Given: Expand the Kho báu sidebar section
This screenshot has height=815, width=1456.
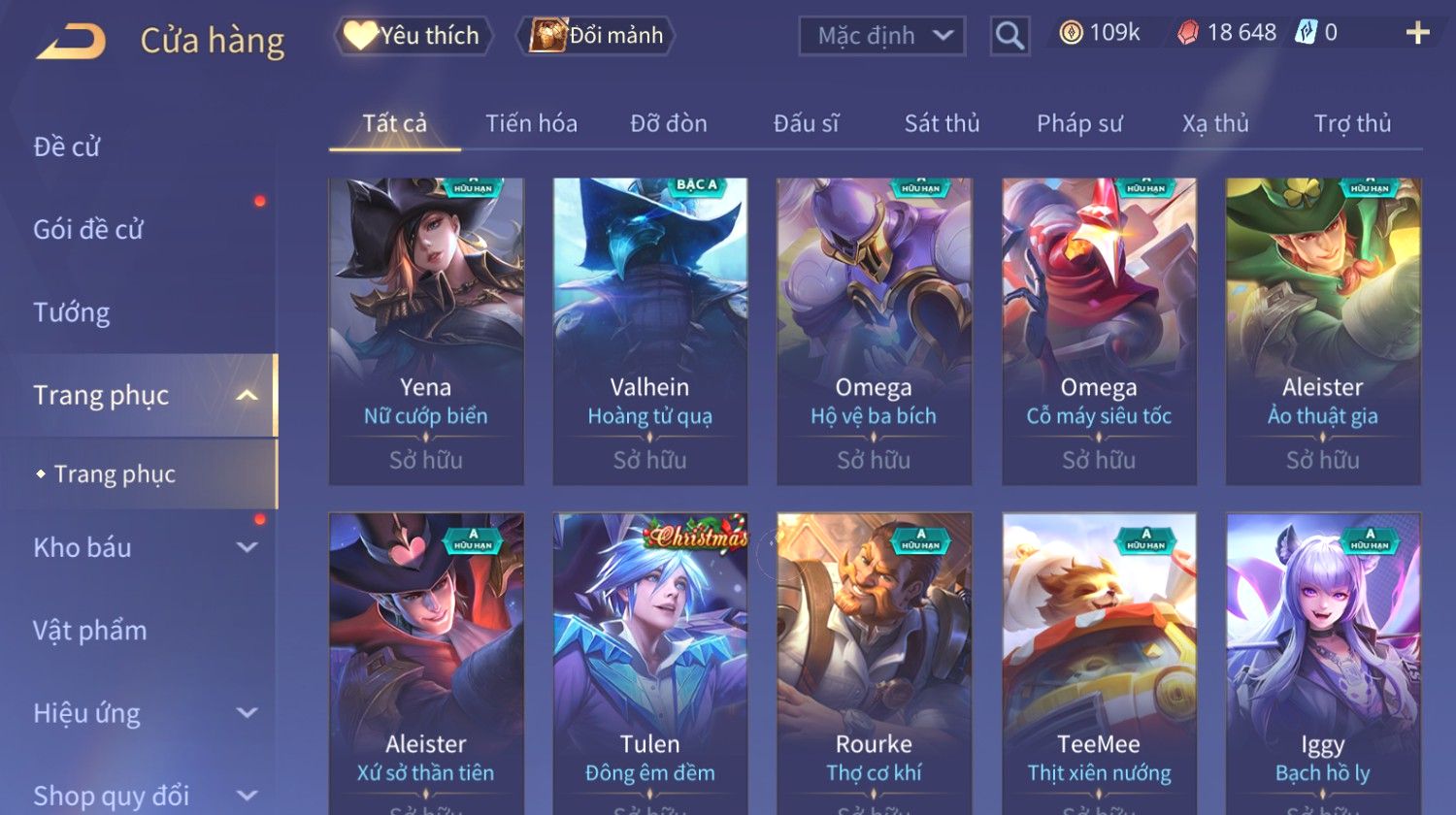Looking at the screenshot, I should [x=248, y=547].
